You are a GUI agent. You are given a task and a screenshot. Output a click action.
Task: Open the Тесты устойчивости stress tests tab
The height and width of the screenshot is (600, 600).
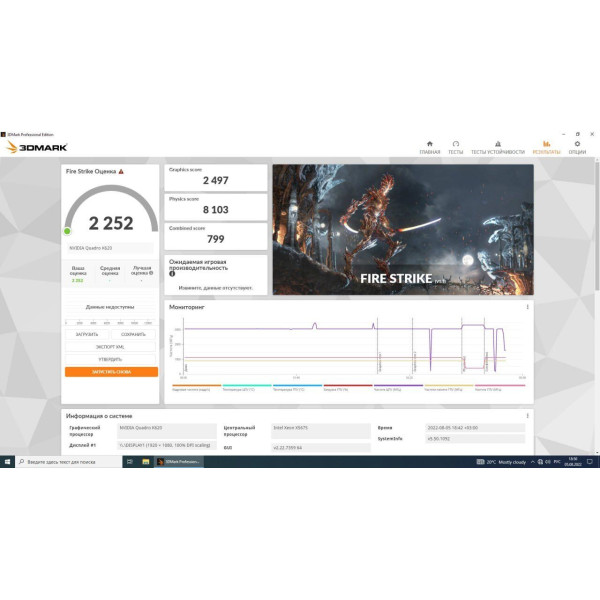pyautogui.click(x=497, y=147)
